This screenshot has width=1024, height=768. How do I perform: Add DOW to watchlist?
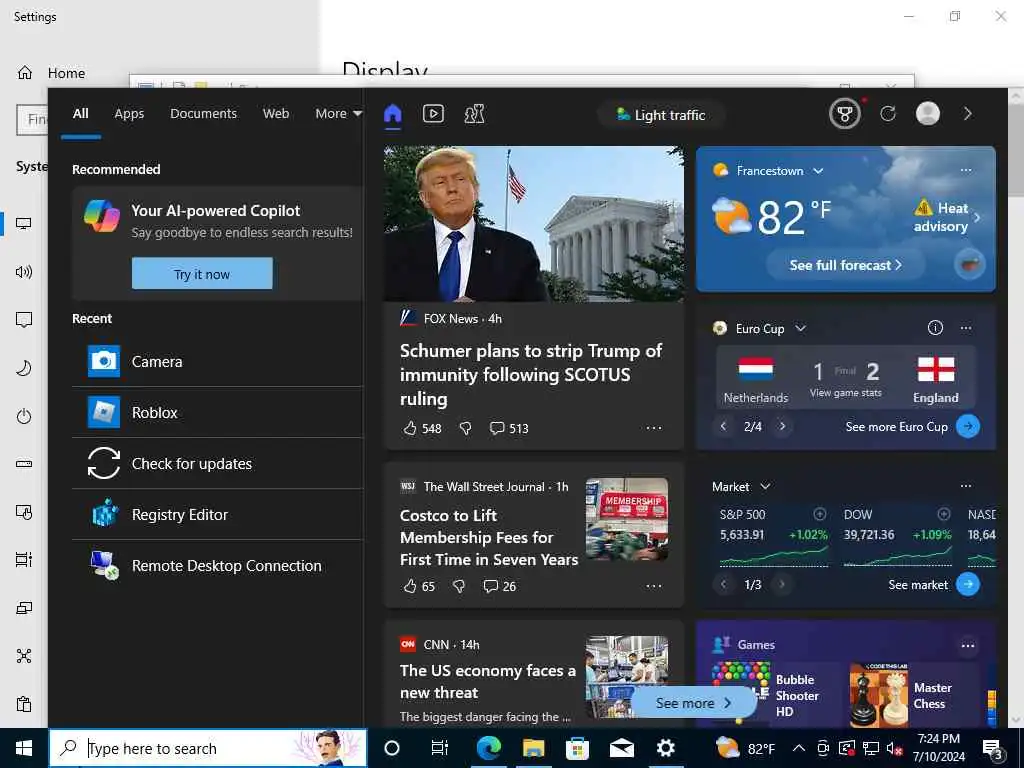point(944,514)
